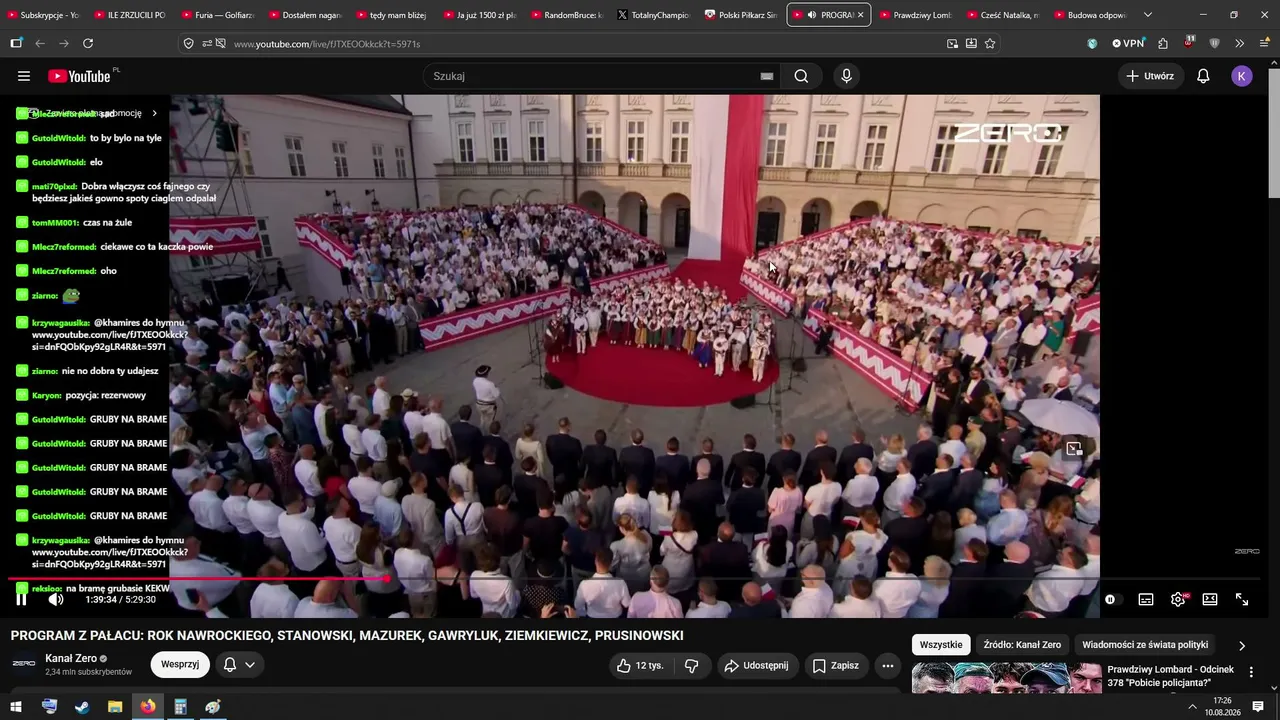Image resolution: width=1280 pixels, height=720 pixels.
Task: Click the Wesprzyj button
Action: [x=180, y=665]
